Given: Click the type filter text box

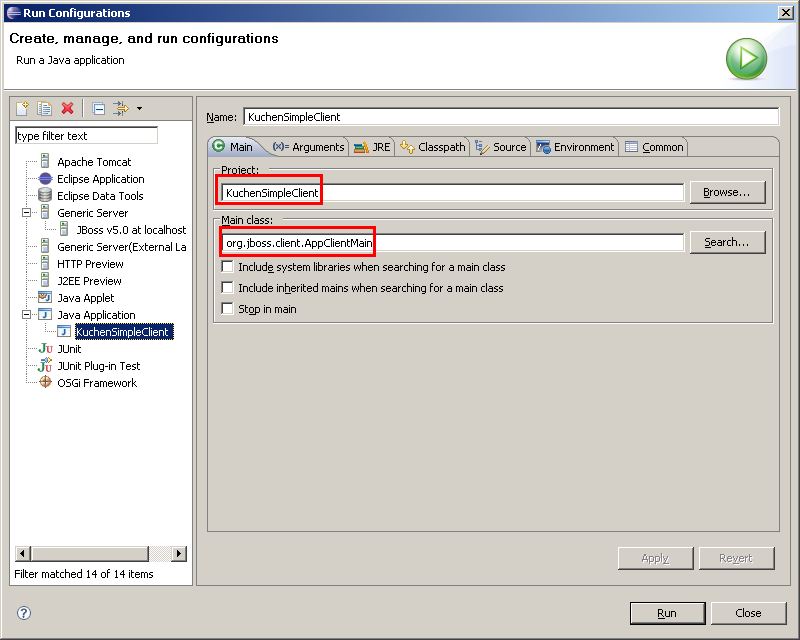Looking at the screenshot, I should tap(86, 136).
